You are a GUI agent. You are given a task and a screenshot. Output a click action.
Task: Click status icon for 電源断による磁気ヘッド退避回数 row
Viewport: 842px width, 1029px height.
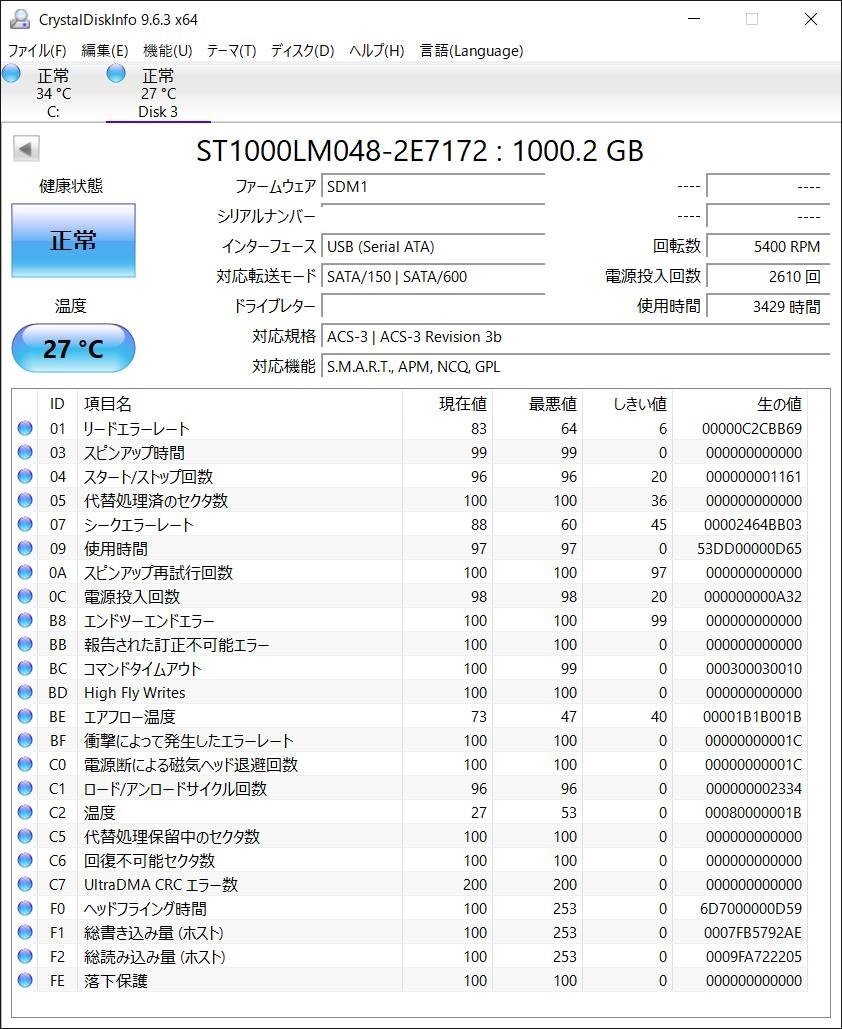(25, 764)
